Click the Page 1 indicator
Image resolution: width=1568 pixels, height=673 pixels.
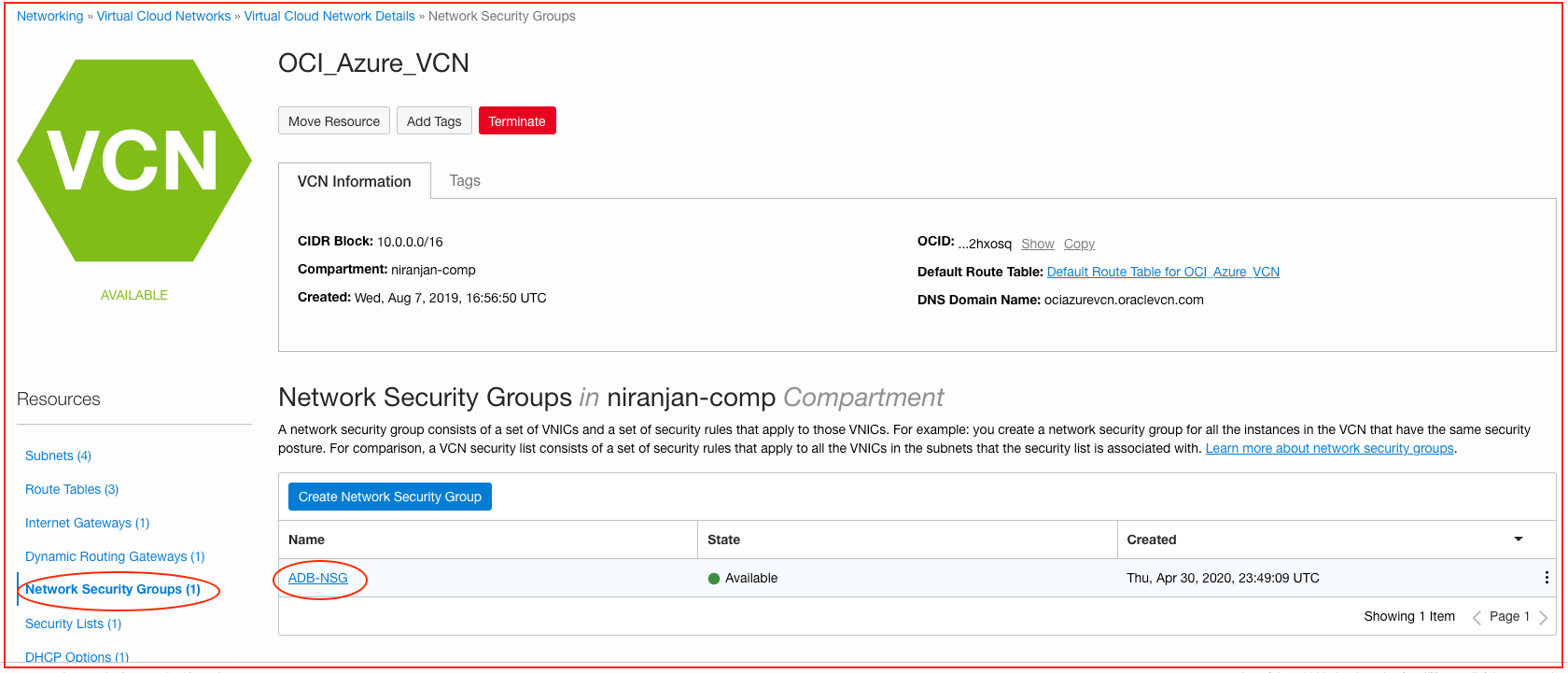click(x=1509, y=616)
